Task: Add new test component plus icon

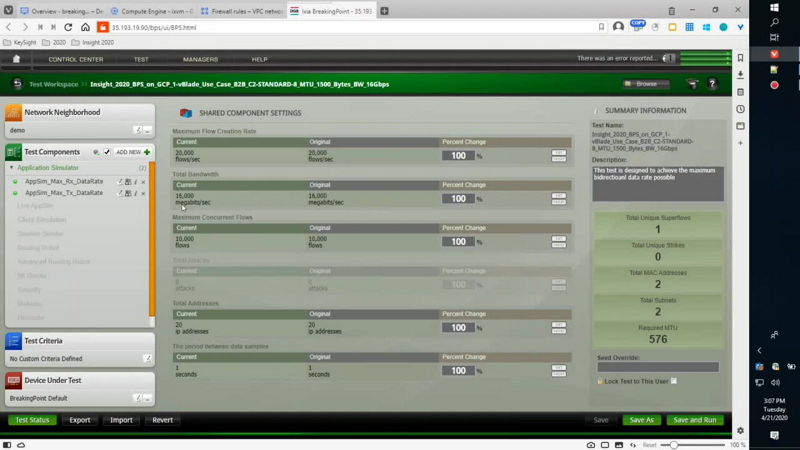Action: click(x=147, y=152)
